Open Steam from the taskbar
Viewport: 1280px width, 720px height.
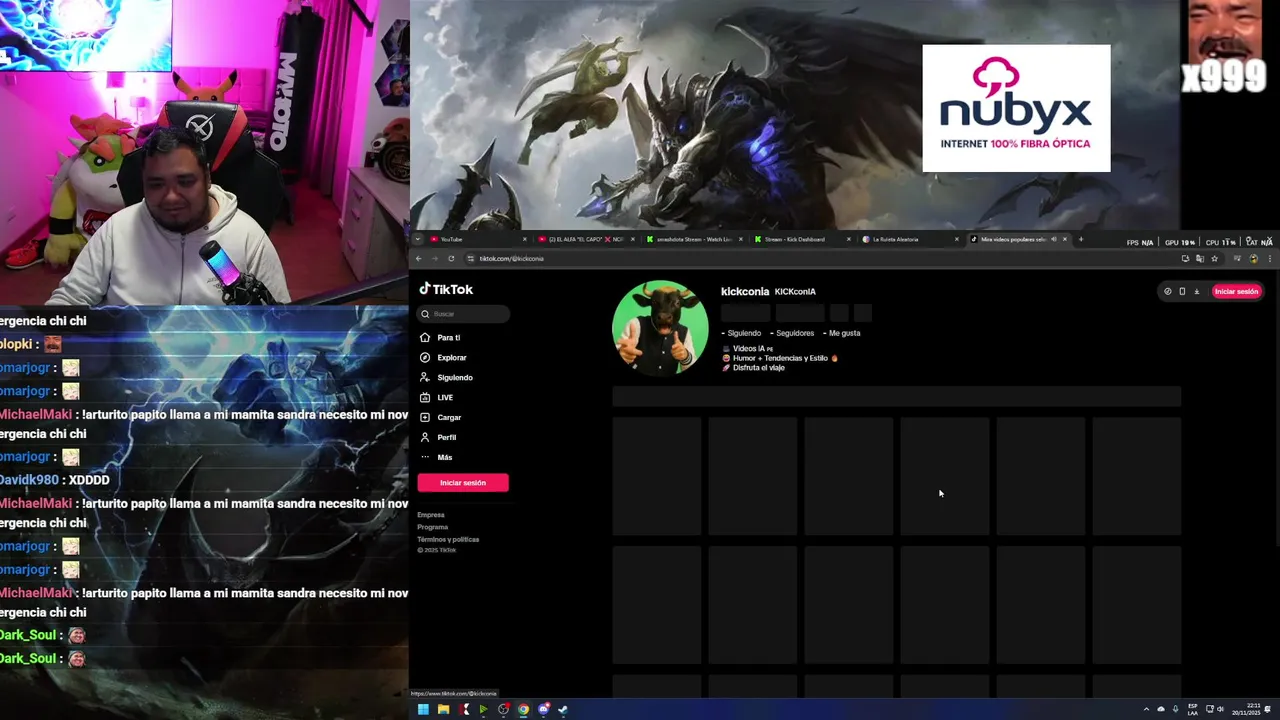point(563,709)
